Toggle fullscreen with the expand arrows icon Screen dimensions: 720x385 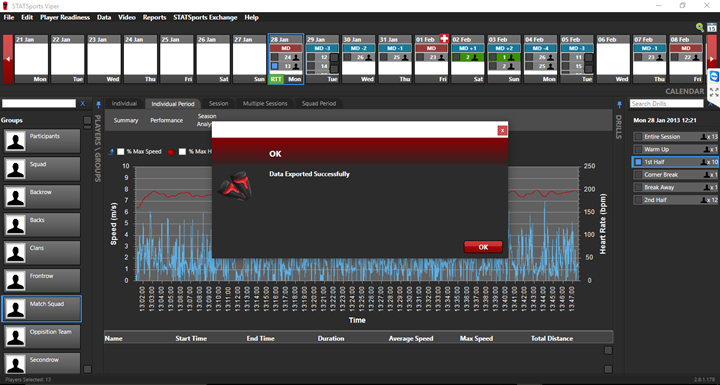714,92
